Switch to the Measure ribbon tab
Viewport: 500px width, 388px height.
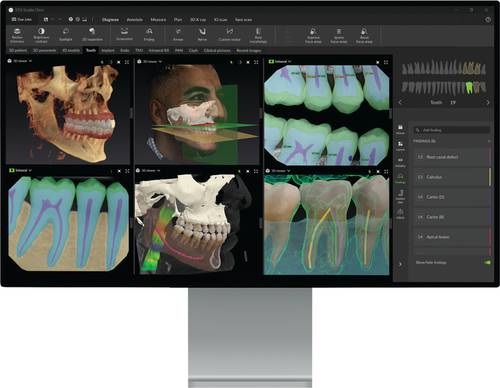pos(158,20)
